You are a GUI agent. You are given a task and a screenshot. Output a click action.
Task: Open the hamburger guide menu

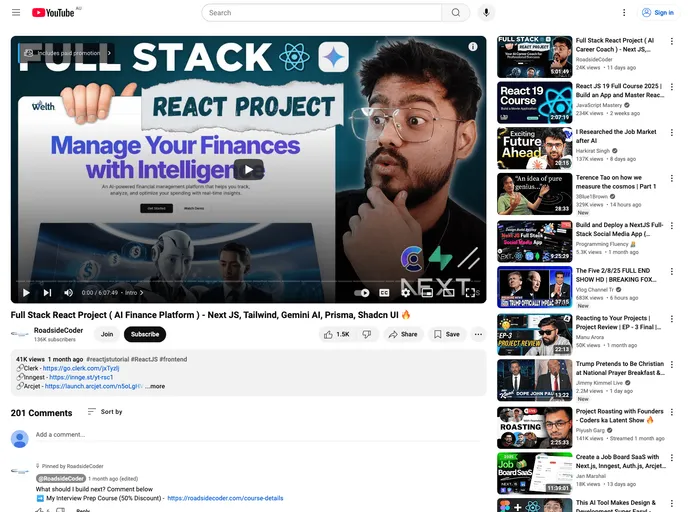(x=16, y=12)
